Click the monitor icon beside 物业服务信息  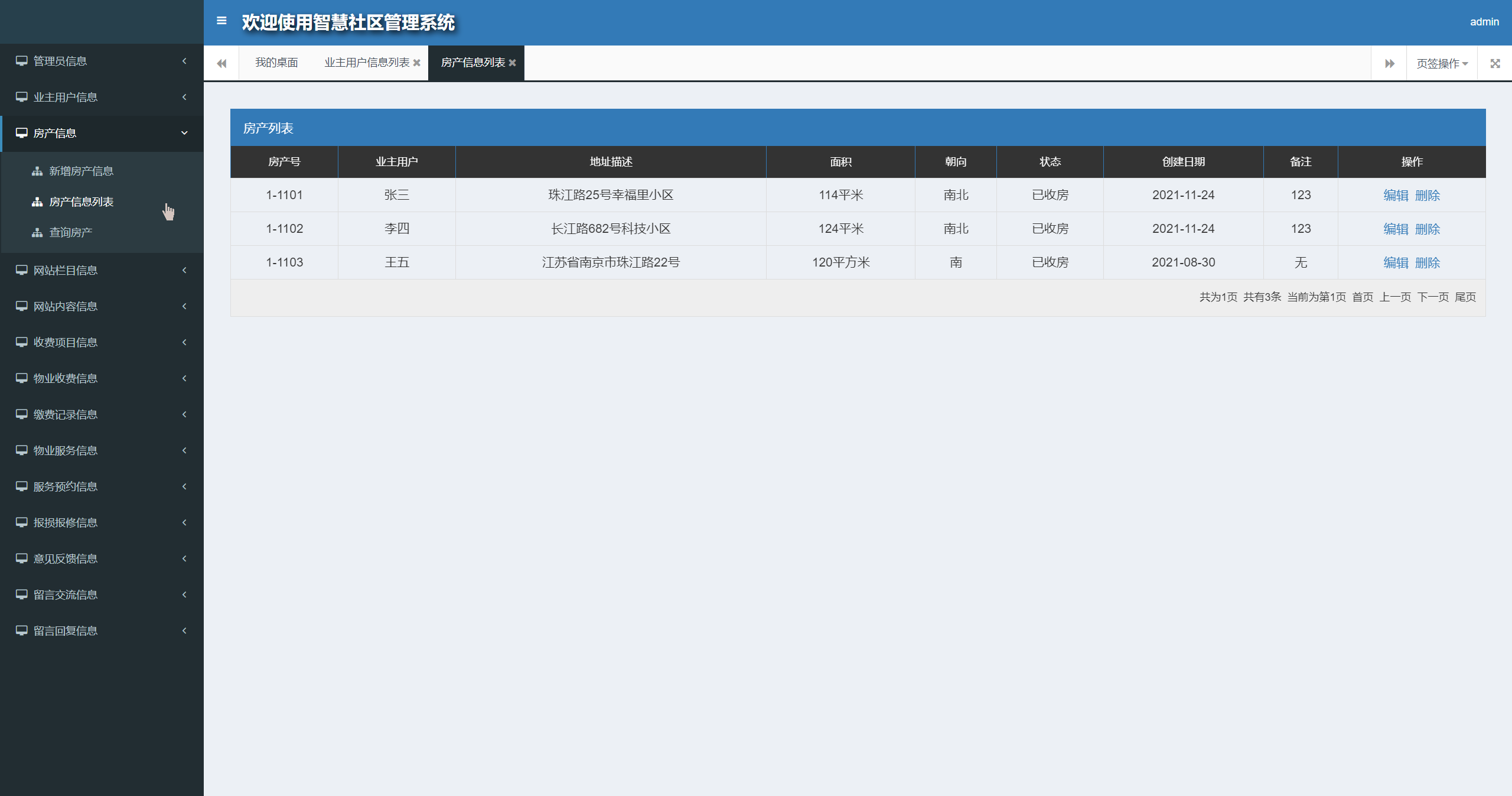[22, 450]
